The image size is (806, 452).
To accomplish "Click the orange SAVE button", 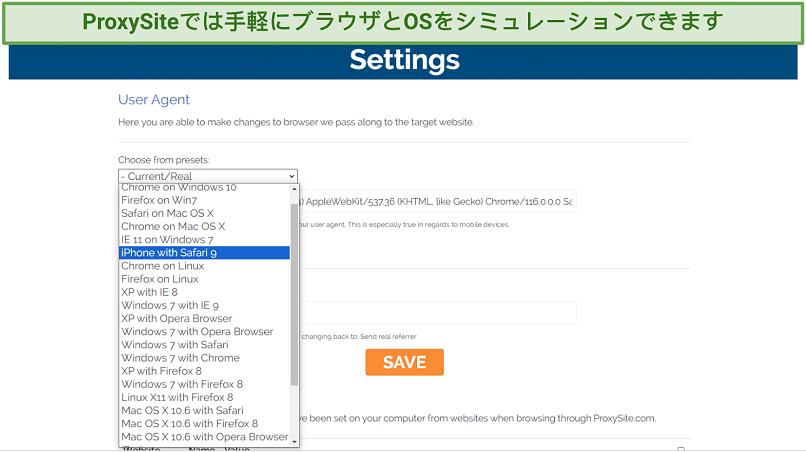I will tap(405, 363).
